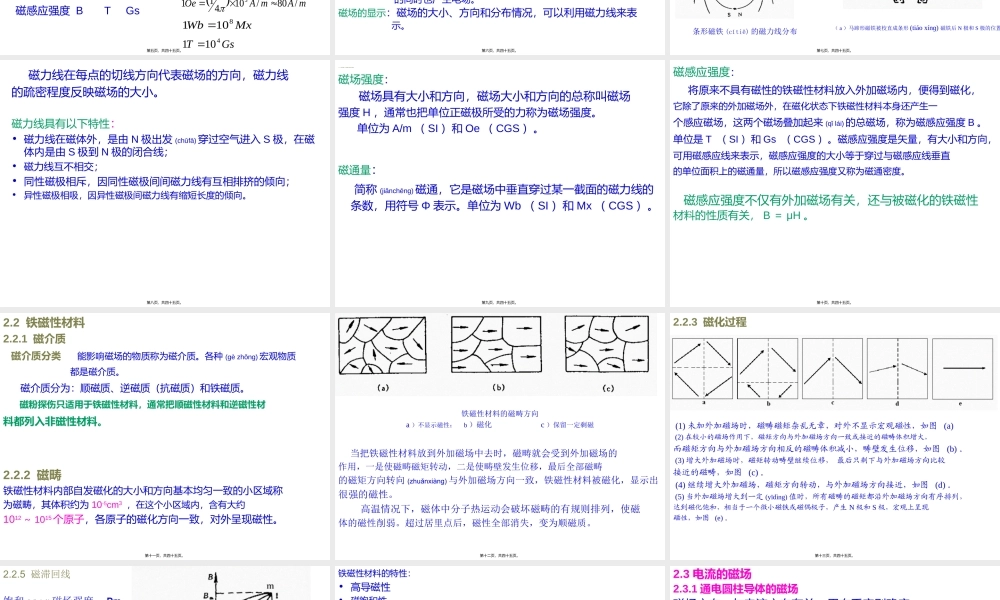Click the bullet beginning 同性磁极相斥
The height and width of the screenshot is (600, 1000).
pyautogui.click(x=157, y=181)
